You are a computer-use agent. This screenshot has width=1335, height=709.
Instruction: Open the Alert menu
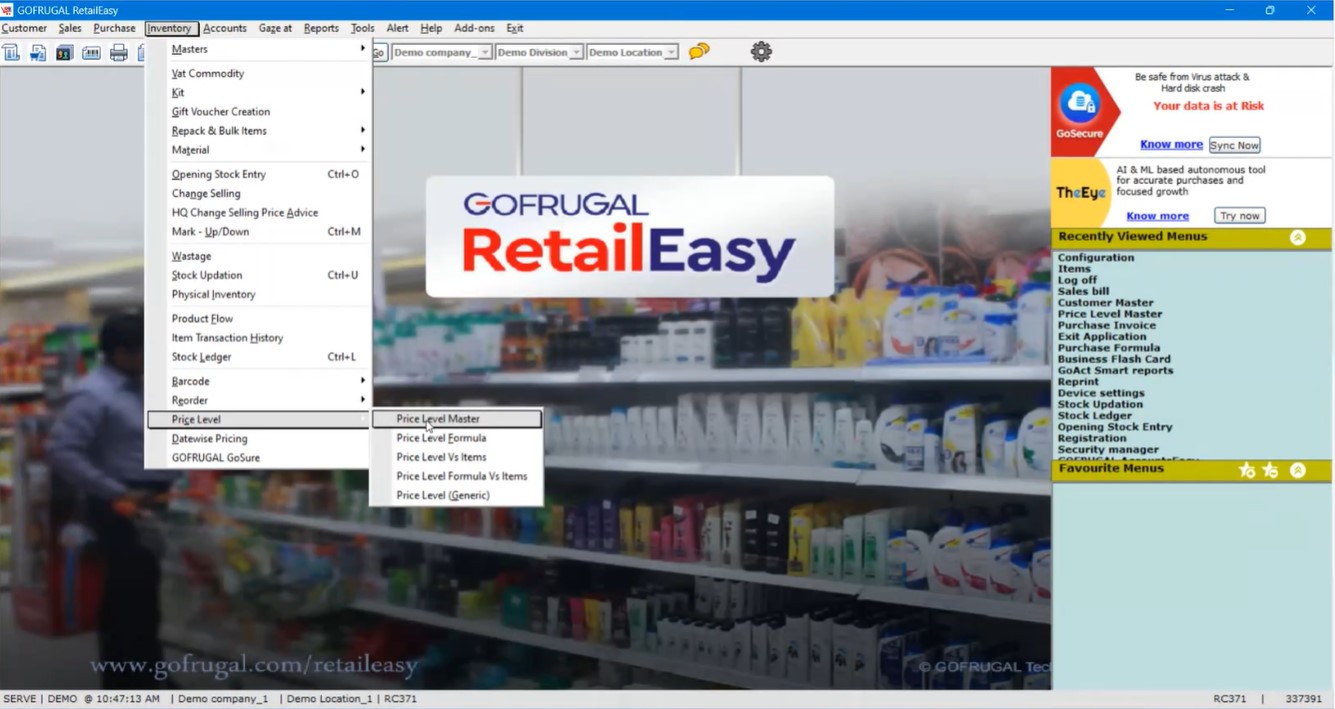(397, 28)
